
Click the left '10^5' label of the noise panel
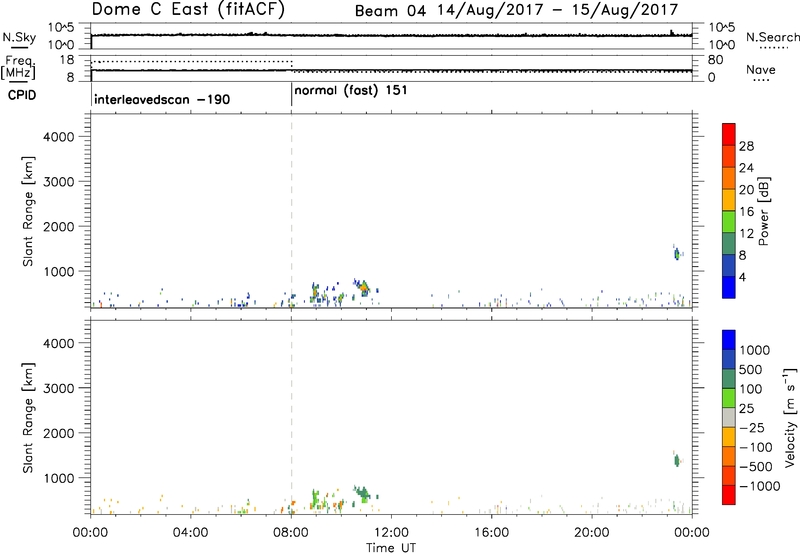(x=61, y=27)
